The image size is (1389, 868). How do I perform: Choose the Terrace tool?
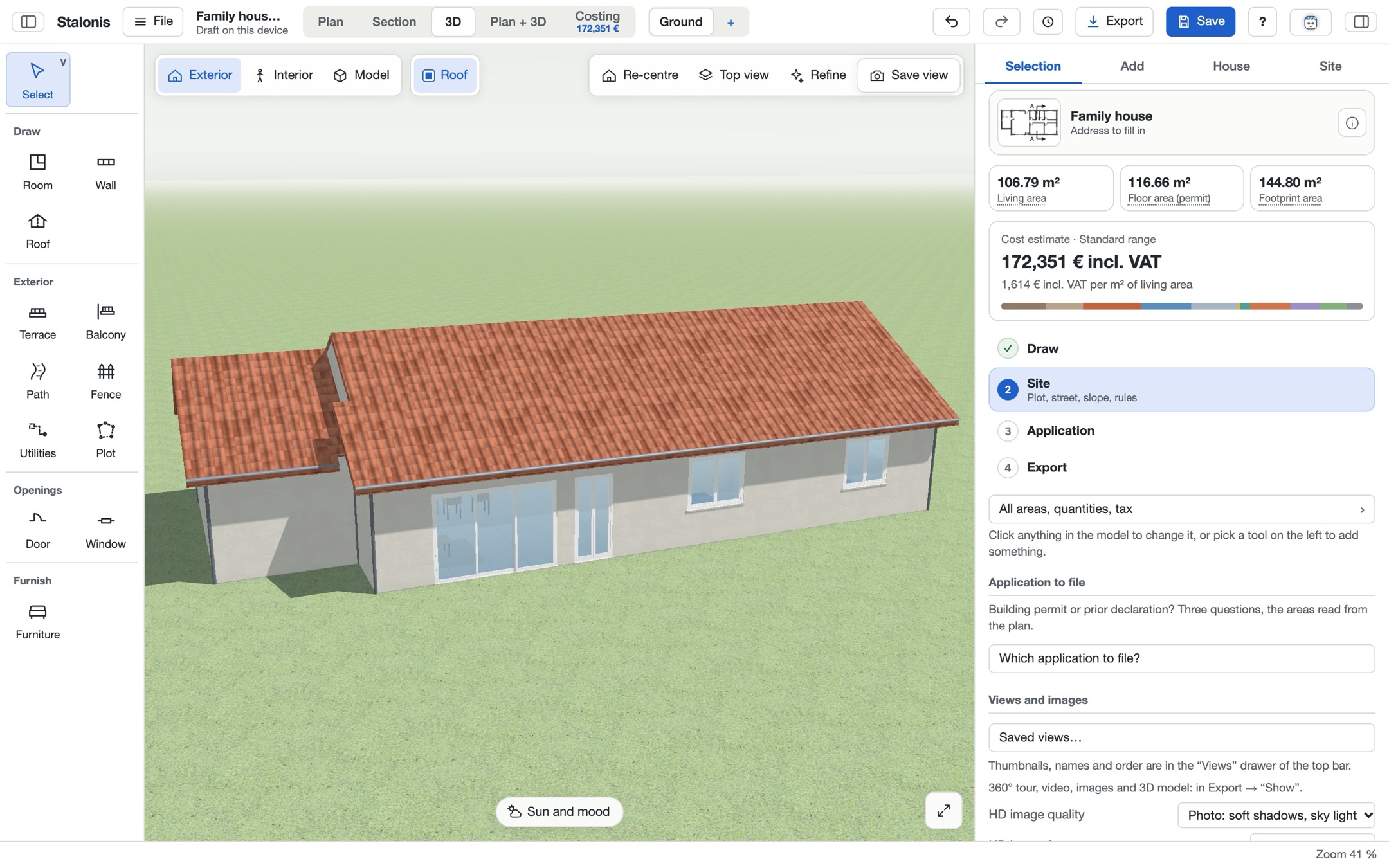[x=37, y=321]
